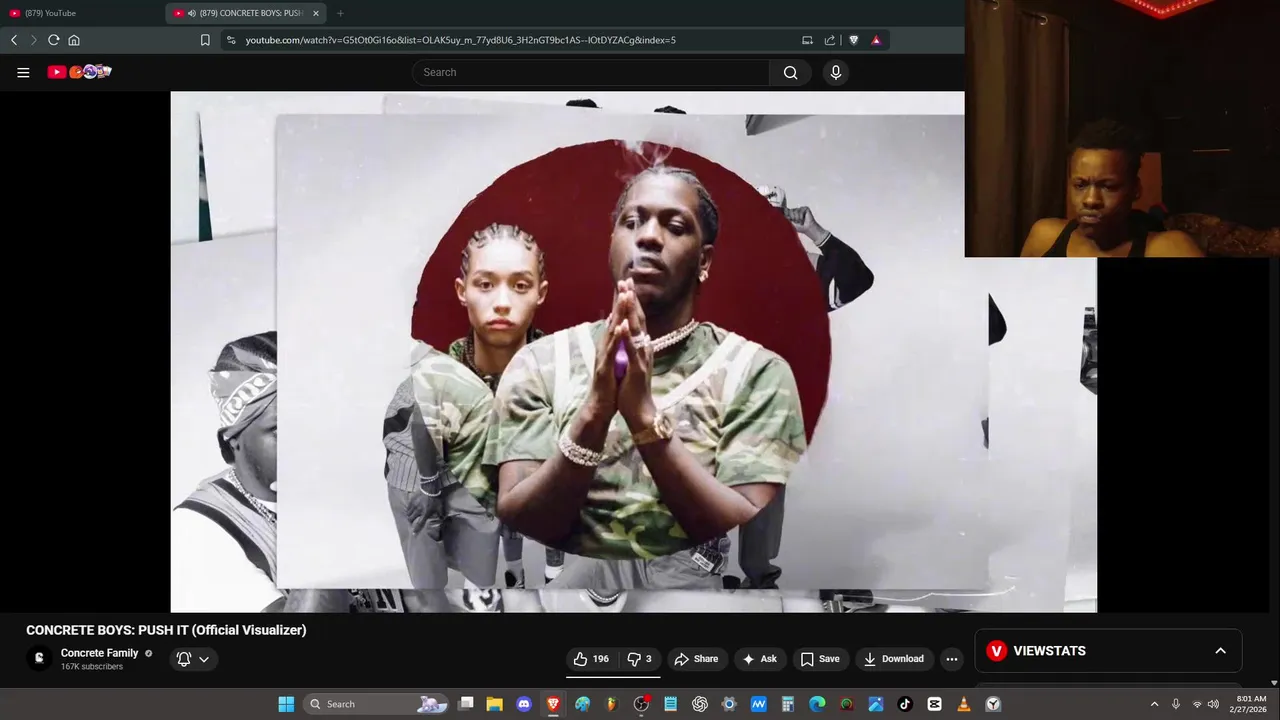Dislike the video (3 dislikes)
The image size is (1280, 720).
(x=639, y=659)
